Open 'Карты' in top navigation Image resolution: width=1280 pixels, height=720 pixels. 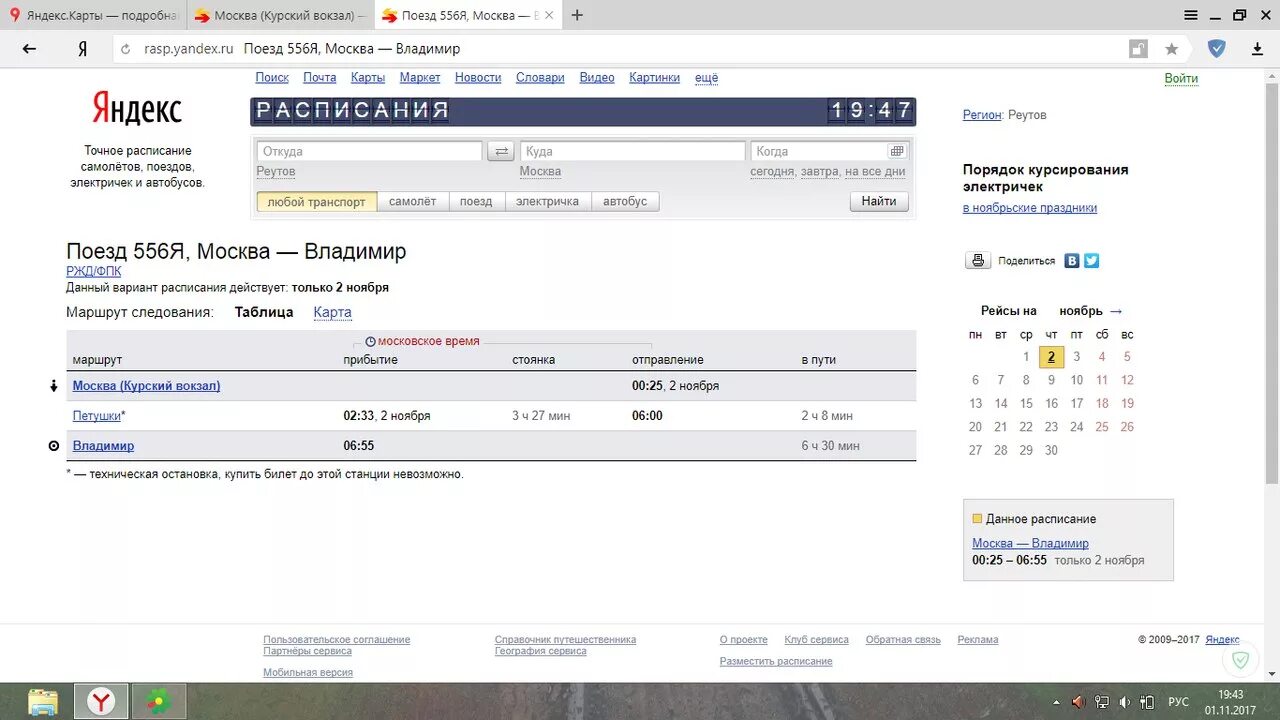pyautogui.click(x=367, y=78)
